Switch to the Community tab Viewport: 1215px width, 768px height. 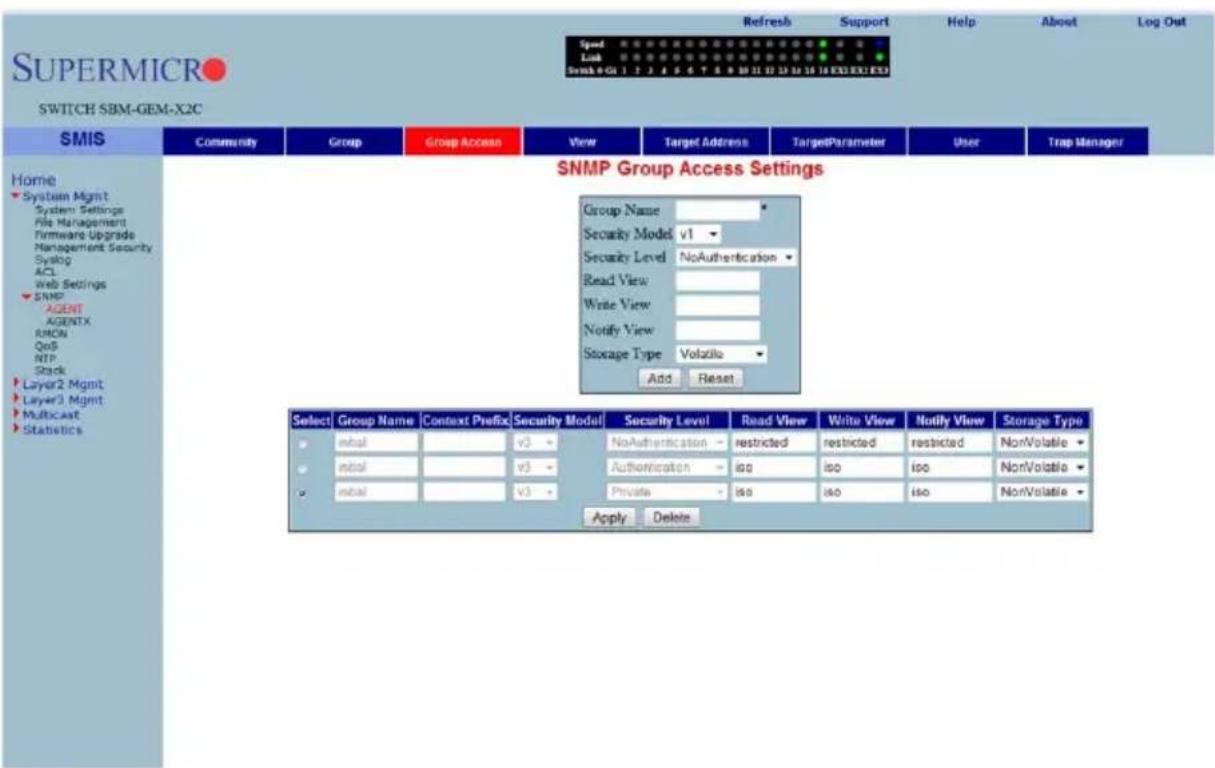(x=224, y=143)
